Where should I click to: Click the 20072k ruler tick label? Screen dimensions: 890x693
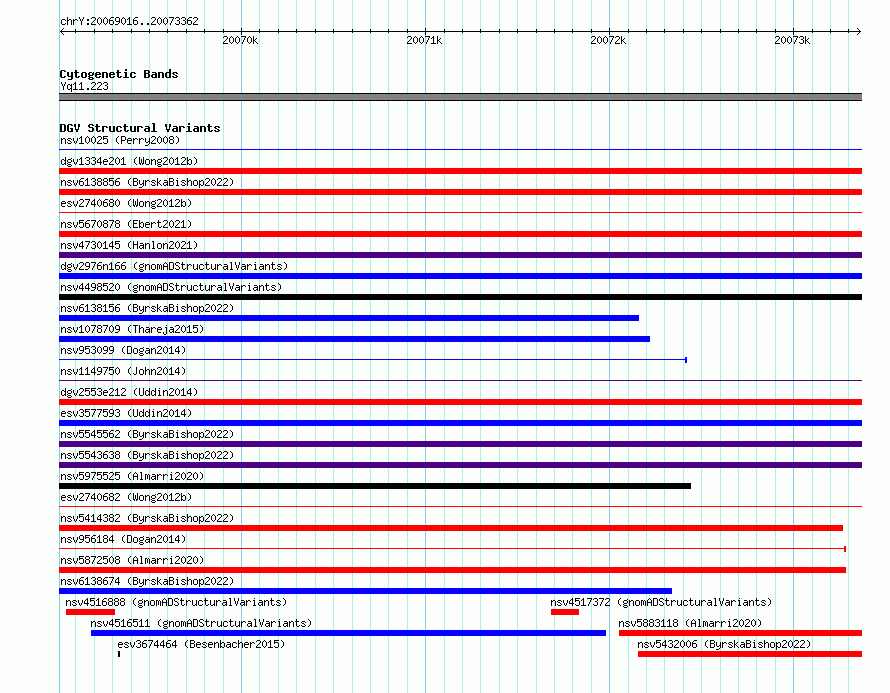608,40
